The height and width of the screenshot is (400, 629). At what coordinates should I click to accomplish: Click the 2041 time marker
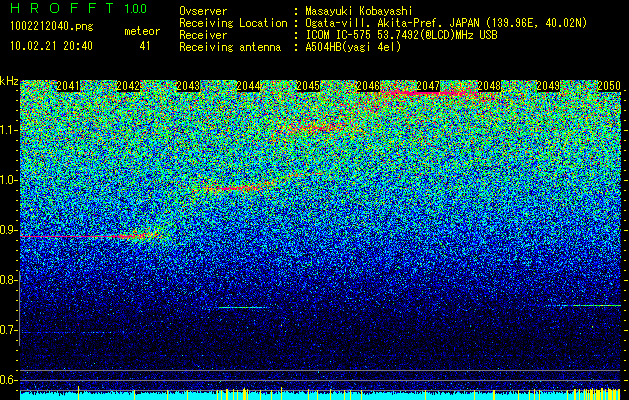click(x=68, y=86)
